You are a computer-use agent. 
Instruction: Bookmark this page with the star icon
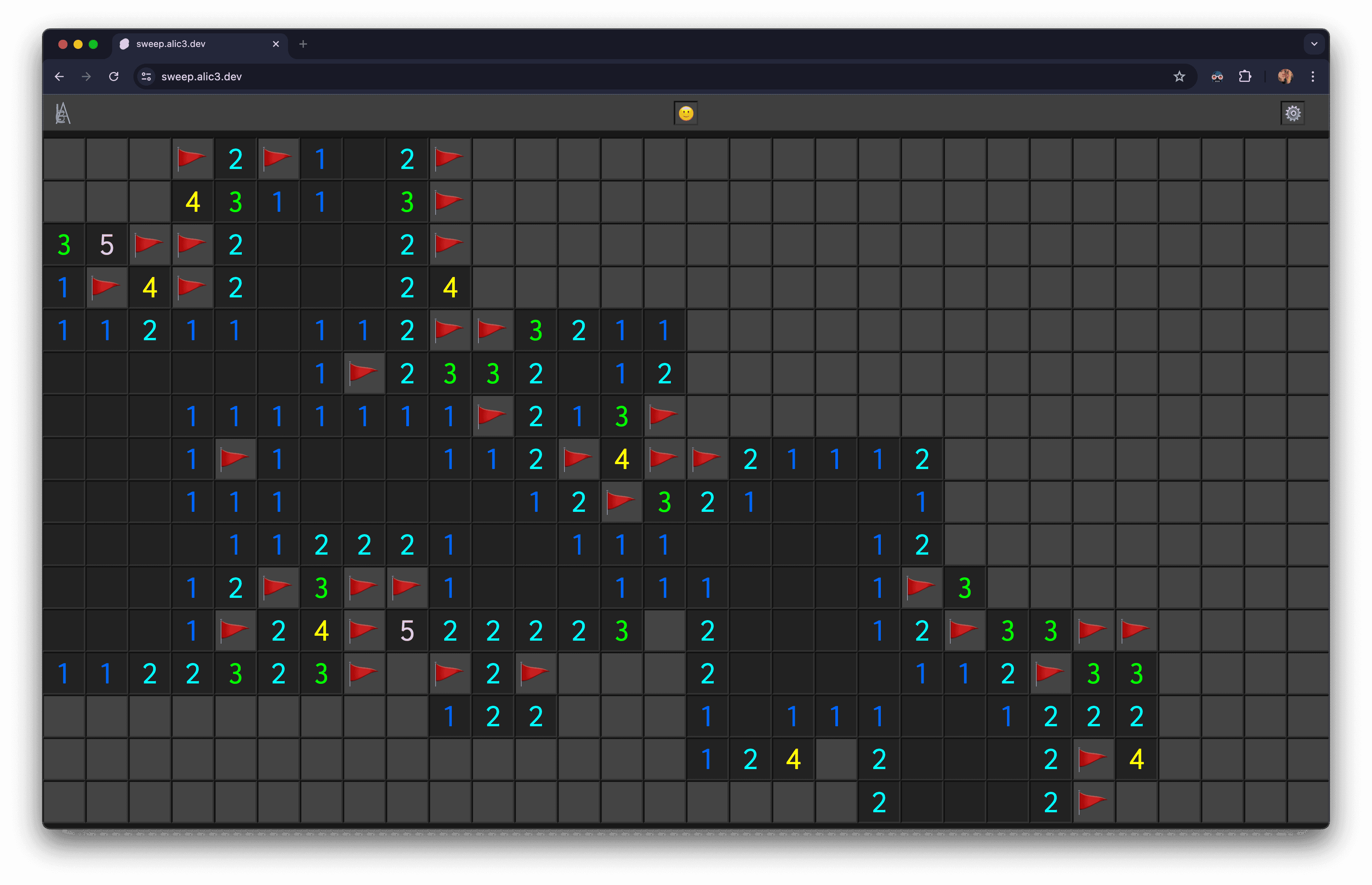point(1179,77)
